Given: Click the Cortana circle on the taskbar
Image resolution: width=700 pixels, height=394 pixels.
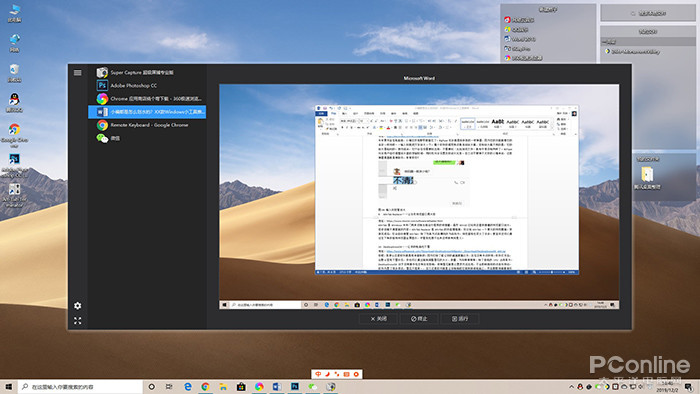Looking at the screenshot, I should point(151,386).
